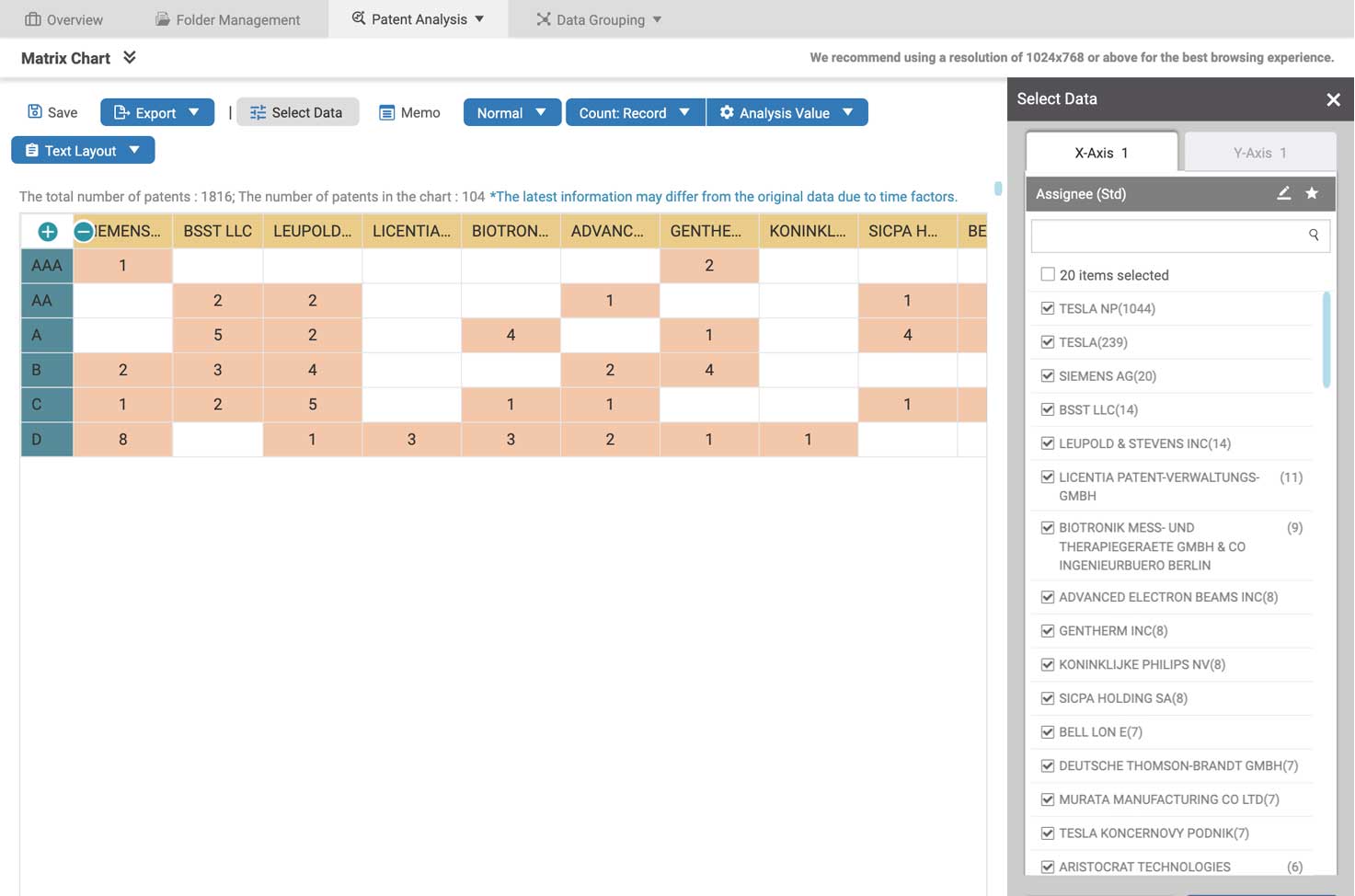The image size is (1355, 896).
Task: Click the blue minus remove icon
Action: coord(83,232)
